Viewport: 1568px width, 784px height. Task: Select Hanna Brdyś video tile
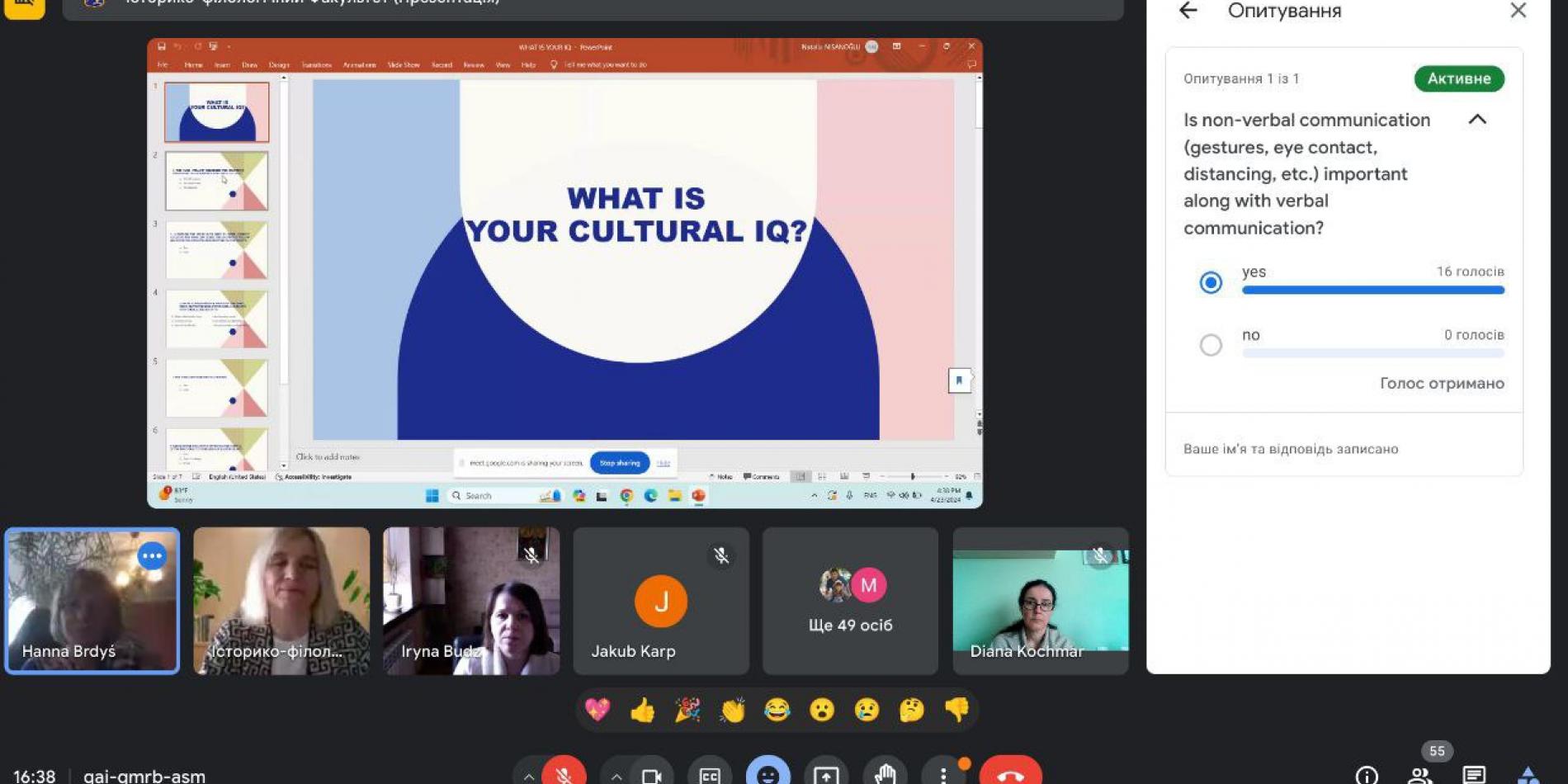(x=92, y=601)
